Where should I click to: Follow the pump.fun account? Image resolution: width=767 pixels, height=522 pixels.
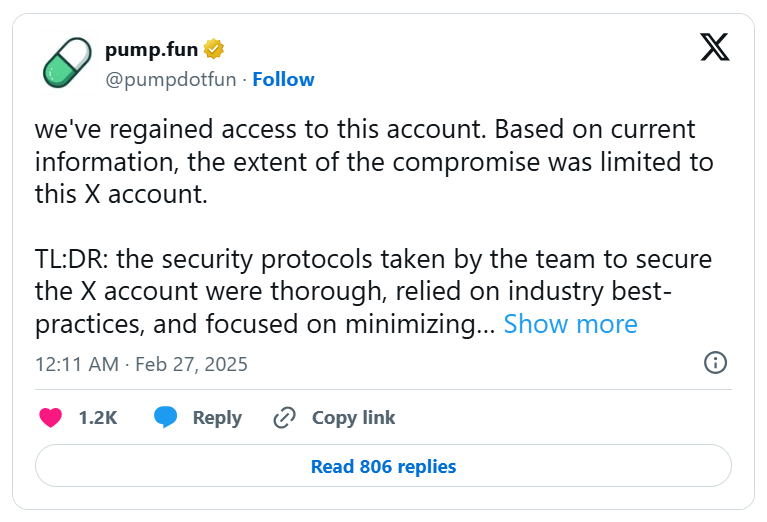coord(283,79)
